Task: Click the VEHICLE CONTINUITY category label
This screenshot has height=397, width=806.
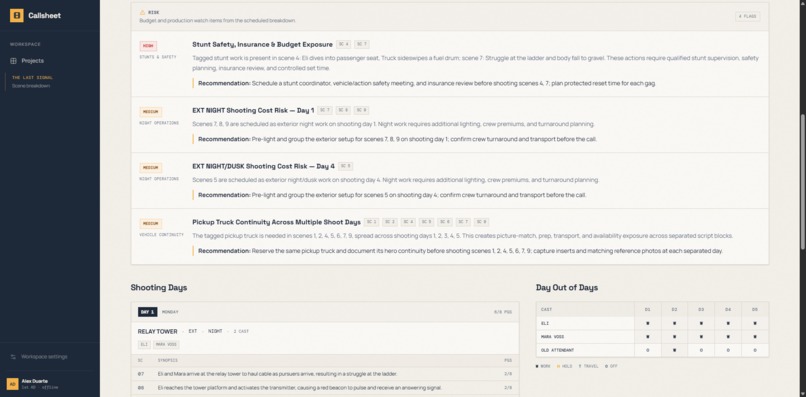Action: click(x=161, y=235)
